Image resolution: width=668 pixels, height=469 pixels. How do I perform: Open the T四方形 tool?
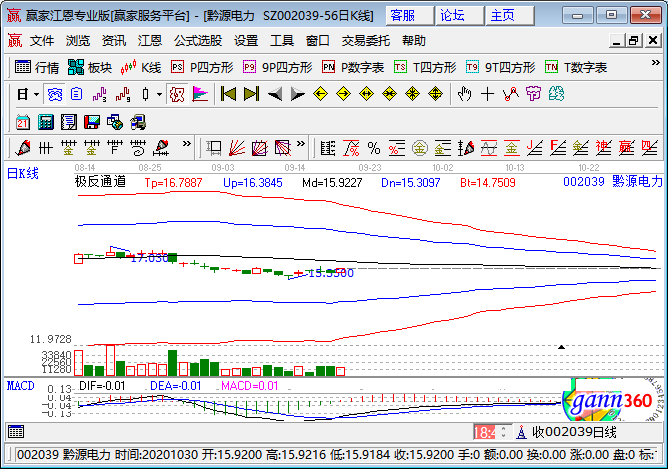(425, 67)
